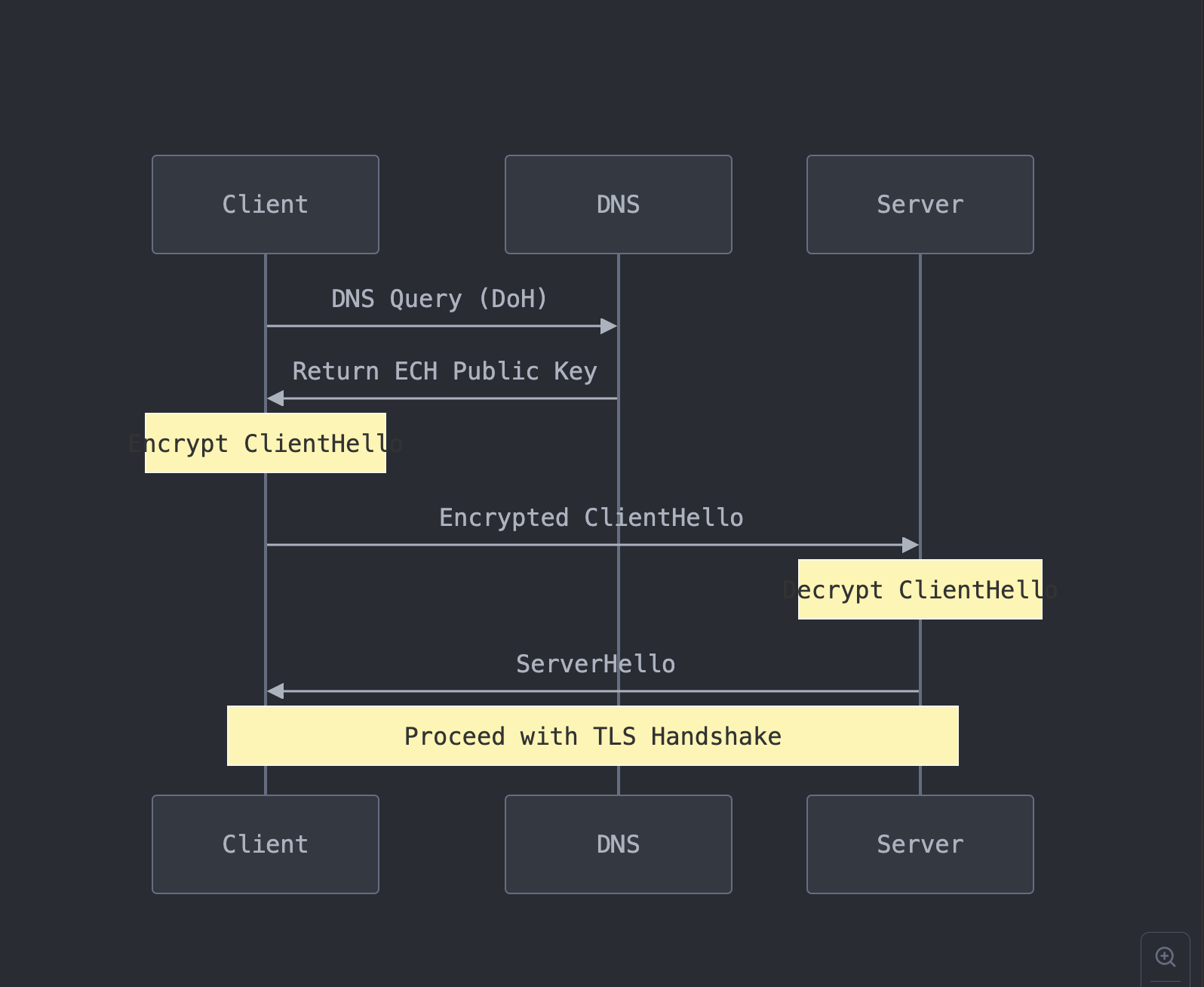Select the bottom Server participant box
This screenshot has height=987, width=1204.
(920, 844)
